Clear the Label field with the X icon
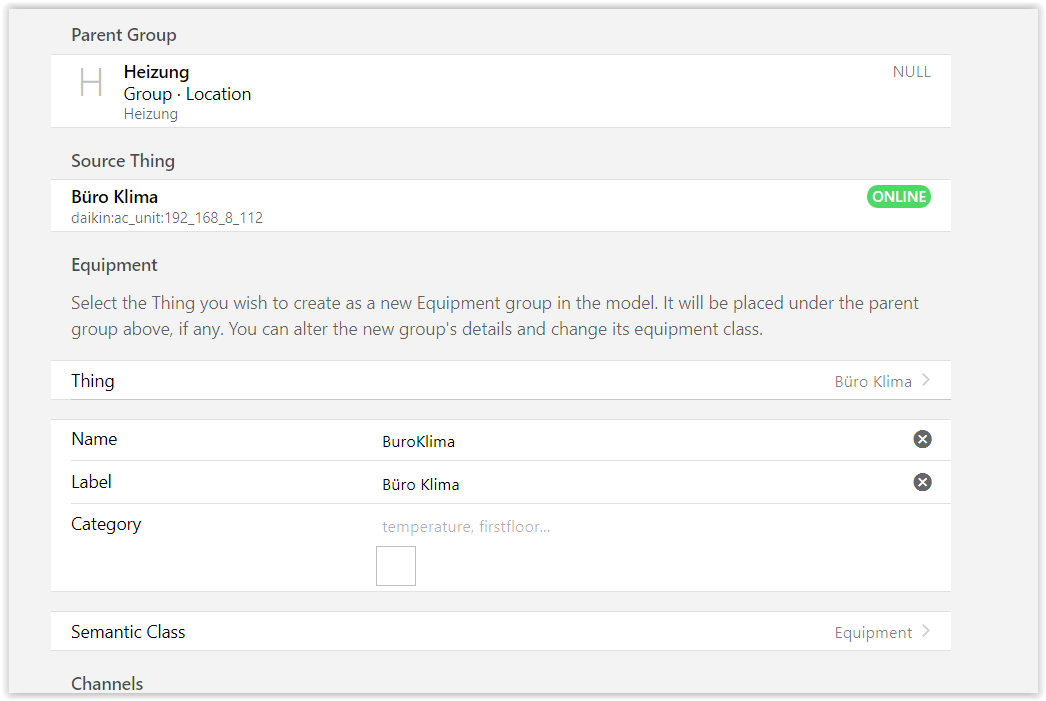 922,482
